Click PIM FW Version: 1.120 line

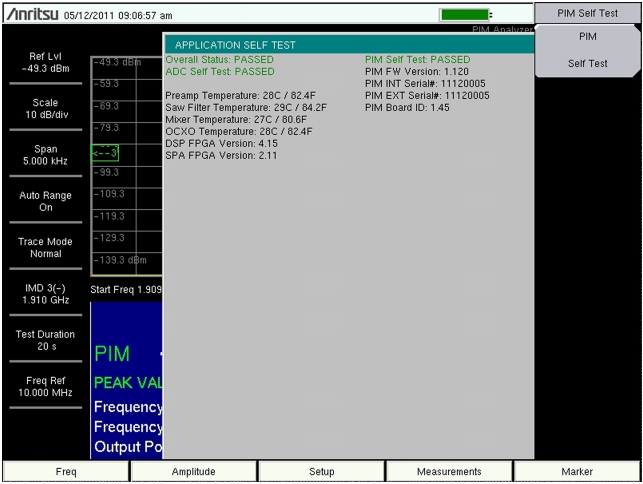click(x=417, y=71)
